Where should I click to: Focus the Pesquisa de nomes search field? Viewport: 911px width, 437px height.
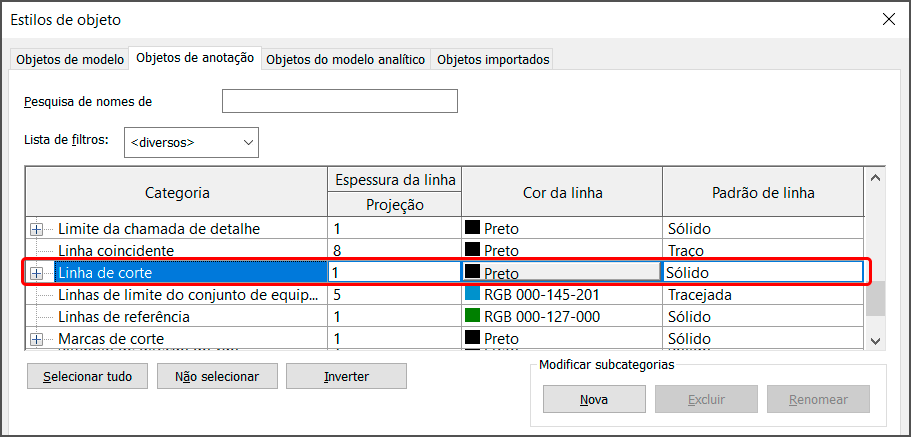click(339, 101)
